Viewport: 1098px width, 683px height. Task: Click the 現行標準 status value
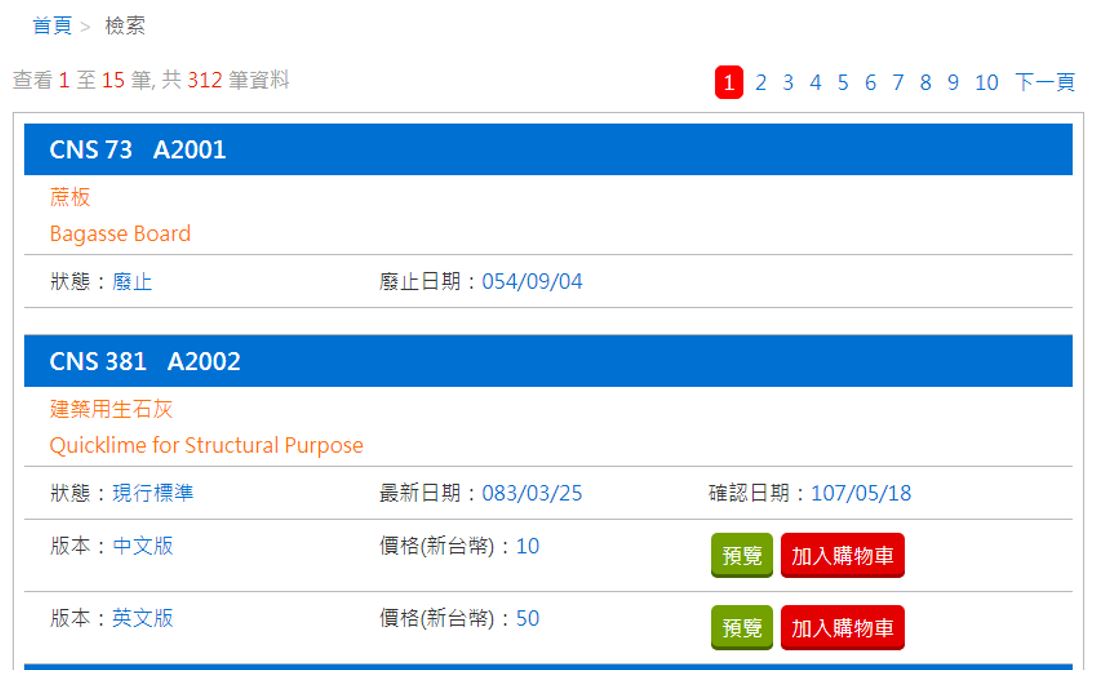(153, 493)
